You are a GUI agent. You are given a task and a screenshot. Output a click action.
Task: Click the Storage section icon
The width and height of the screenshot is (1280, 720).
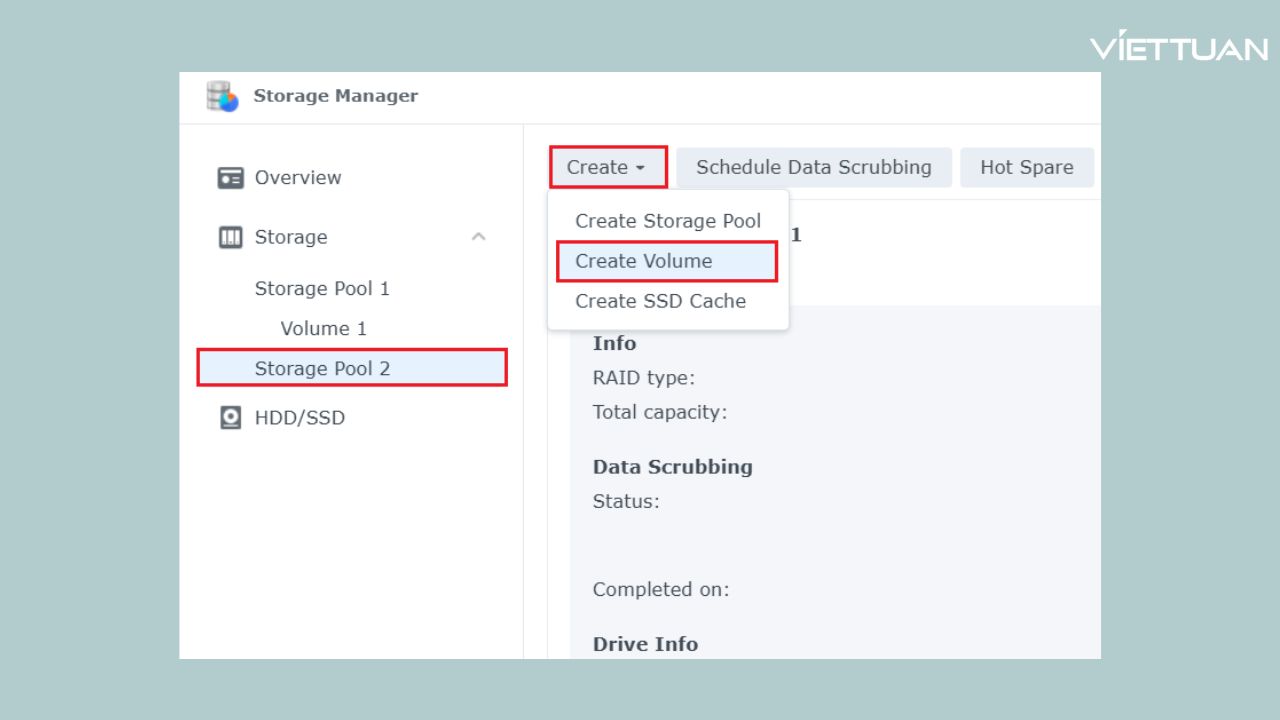231,237
